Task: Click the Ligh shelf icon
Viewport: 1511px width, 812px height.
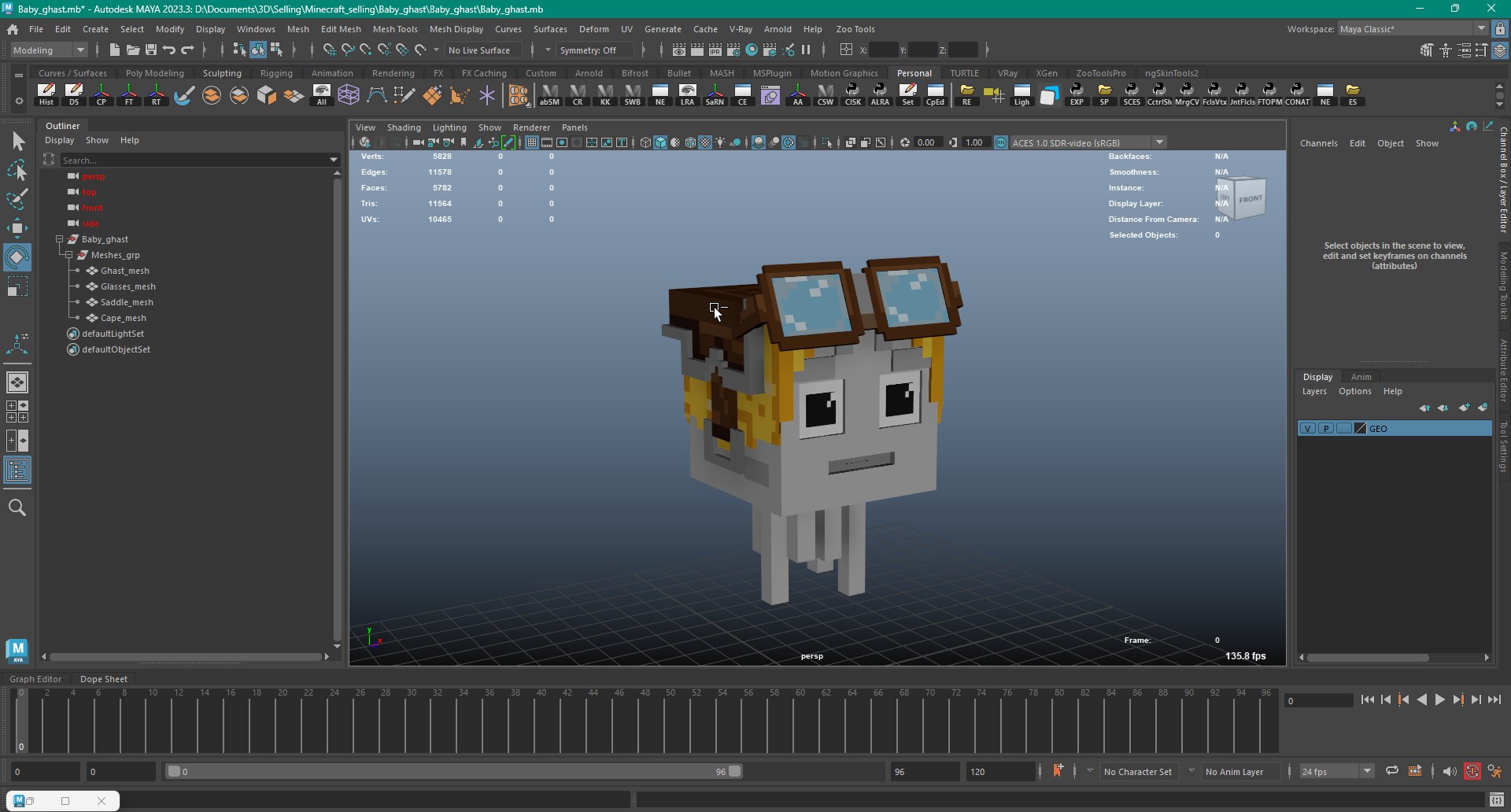Action: [1021, 94]
